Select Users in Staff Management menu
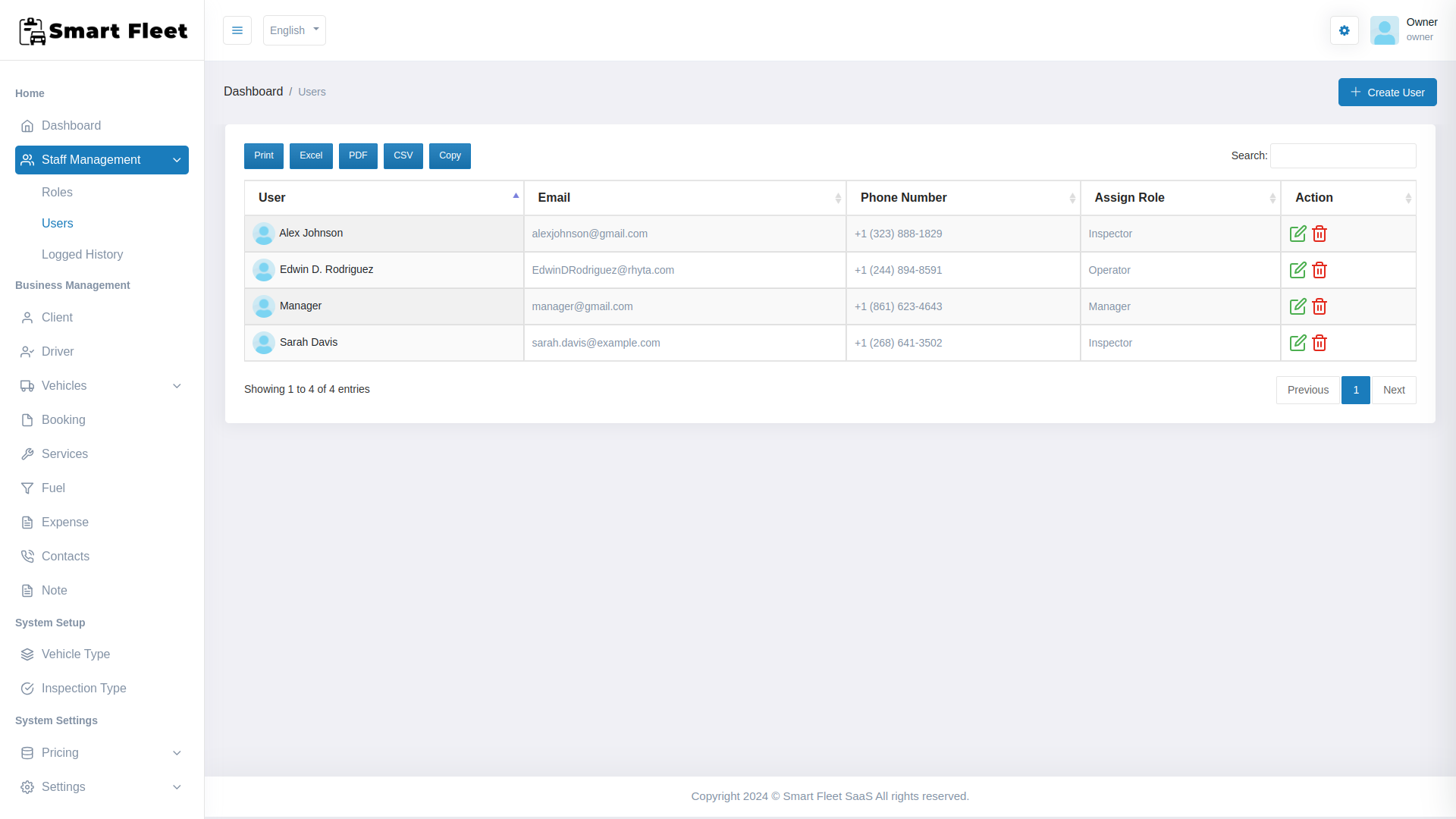The height and width of the screenshot is (819, 1456). 57,223
